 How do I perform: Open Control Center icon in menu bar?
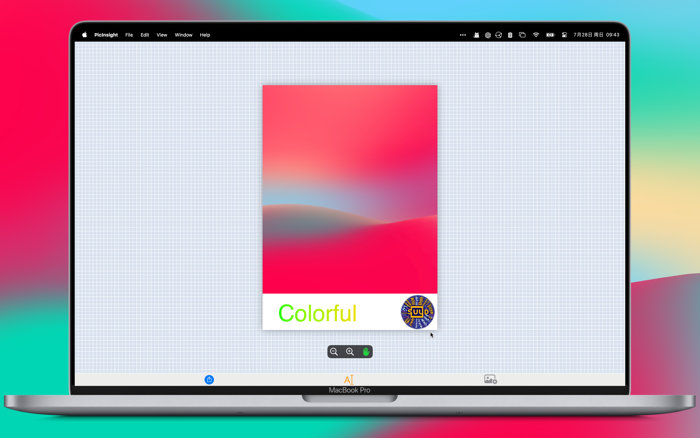pos(564,35)
